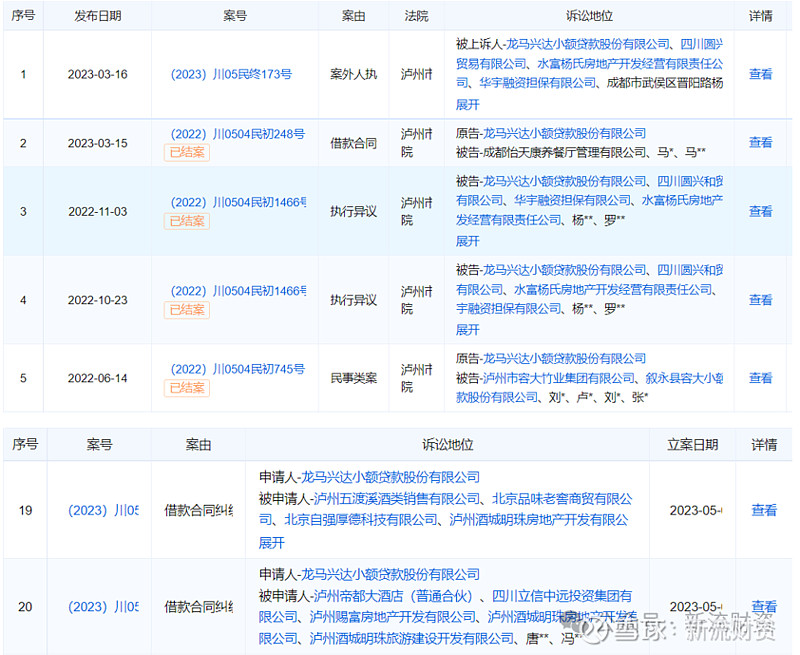Open 泸州酒城明珠房地产开发有限公司 link in row 19

pos(538,520)
